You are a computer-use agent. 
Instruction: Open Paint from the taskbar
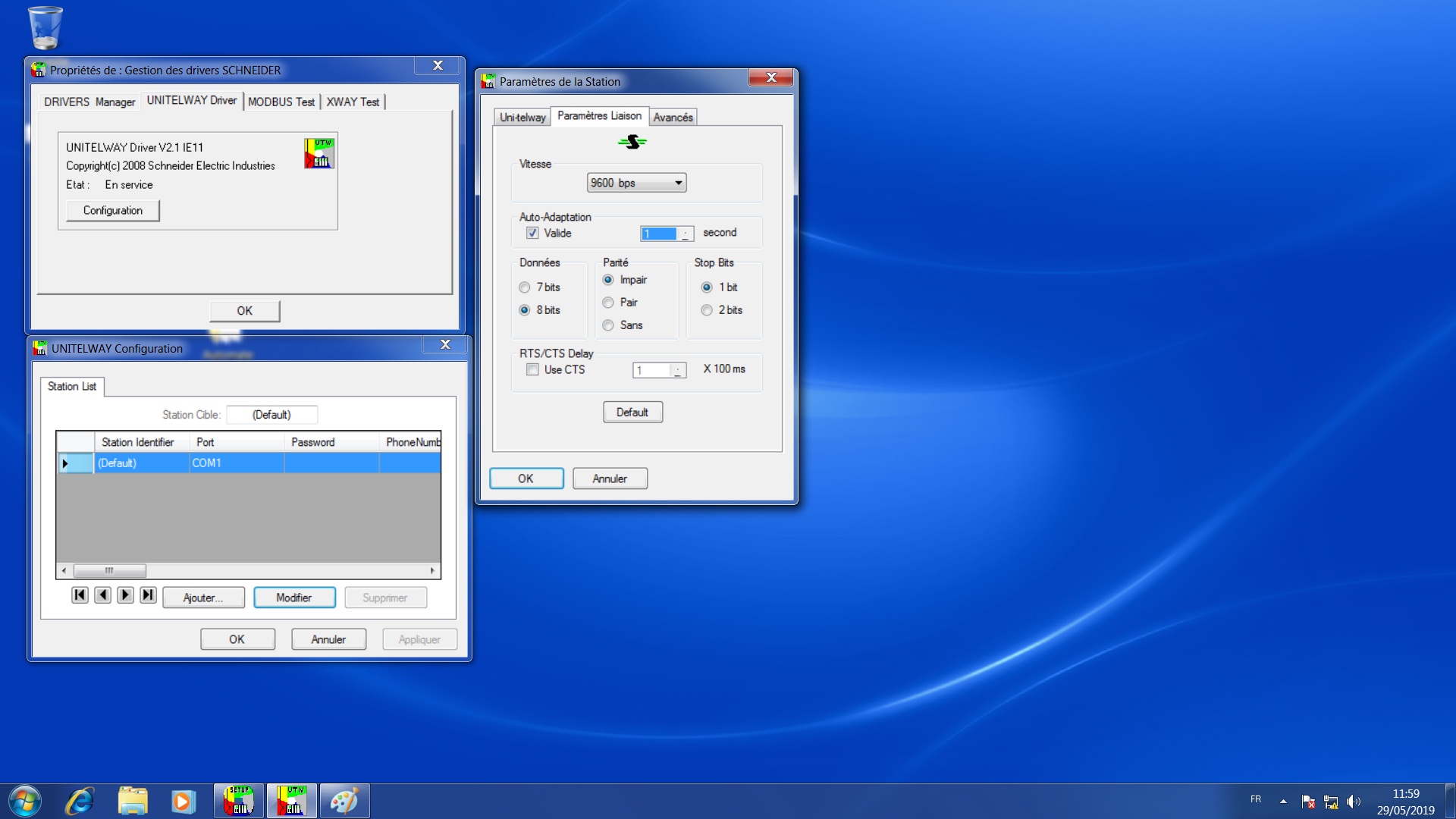coord(344,801)
